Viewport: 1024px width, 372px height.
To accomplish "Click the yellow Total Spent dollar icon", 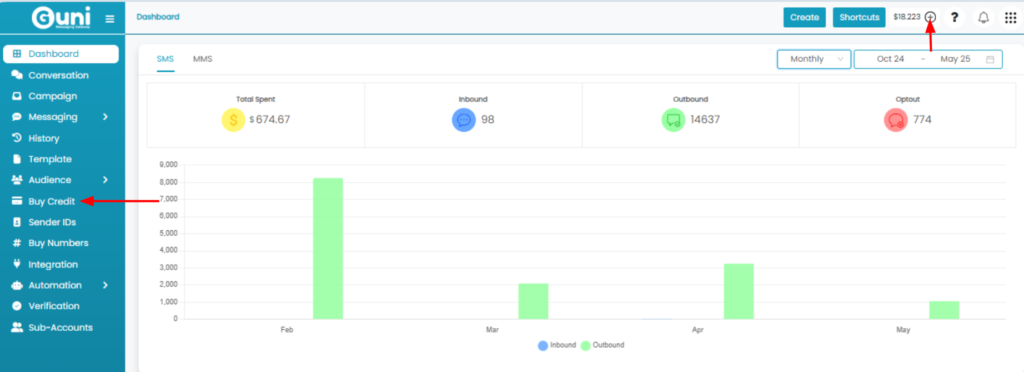I will pos(233,120).
